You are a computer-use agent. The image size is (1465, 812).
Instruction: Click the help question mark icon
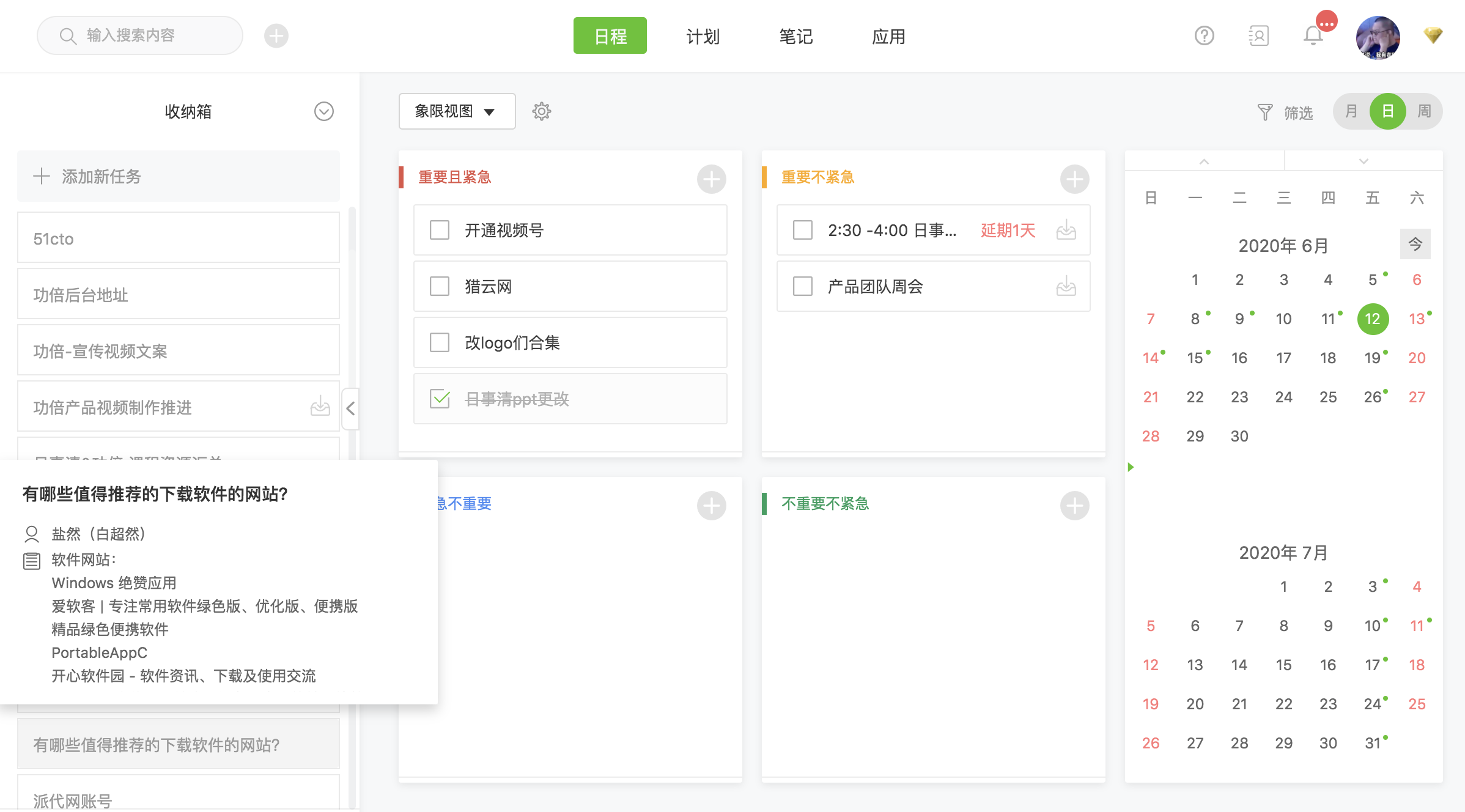point(1204,36)
